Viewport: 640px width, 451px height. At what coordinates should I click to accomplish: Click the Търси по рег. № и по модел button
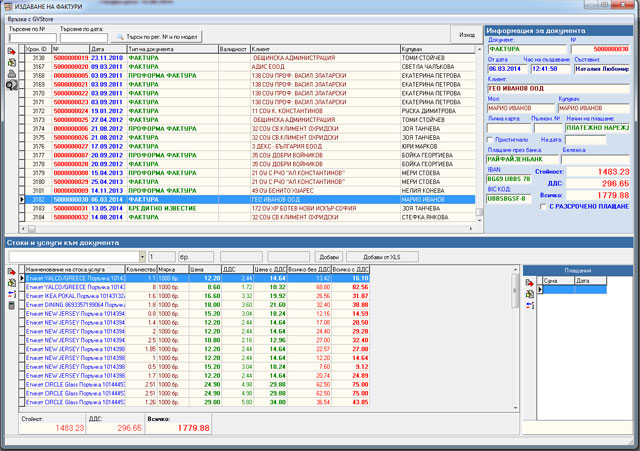157,37
